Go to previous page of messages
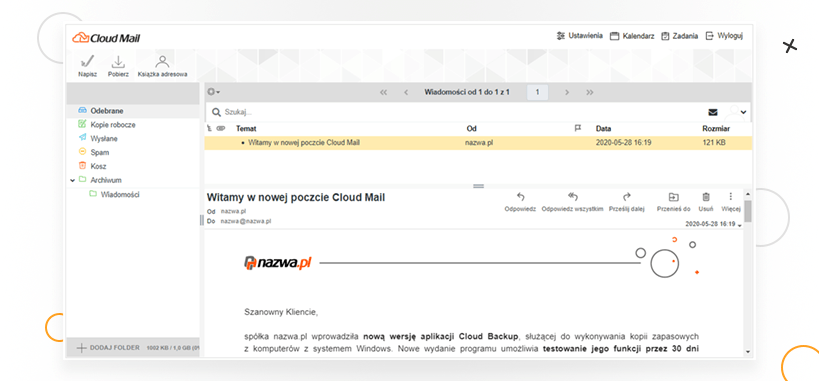The height and width of the screenshot is (381, 819). click(x=406, y=93)
